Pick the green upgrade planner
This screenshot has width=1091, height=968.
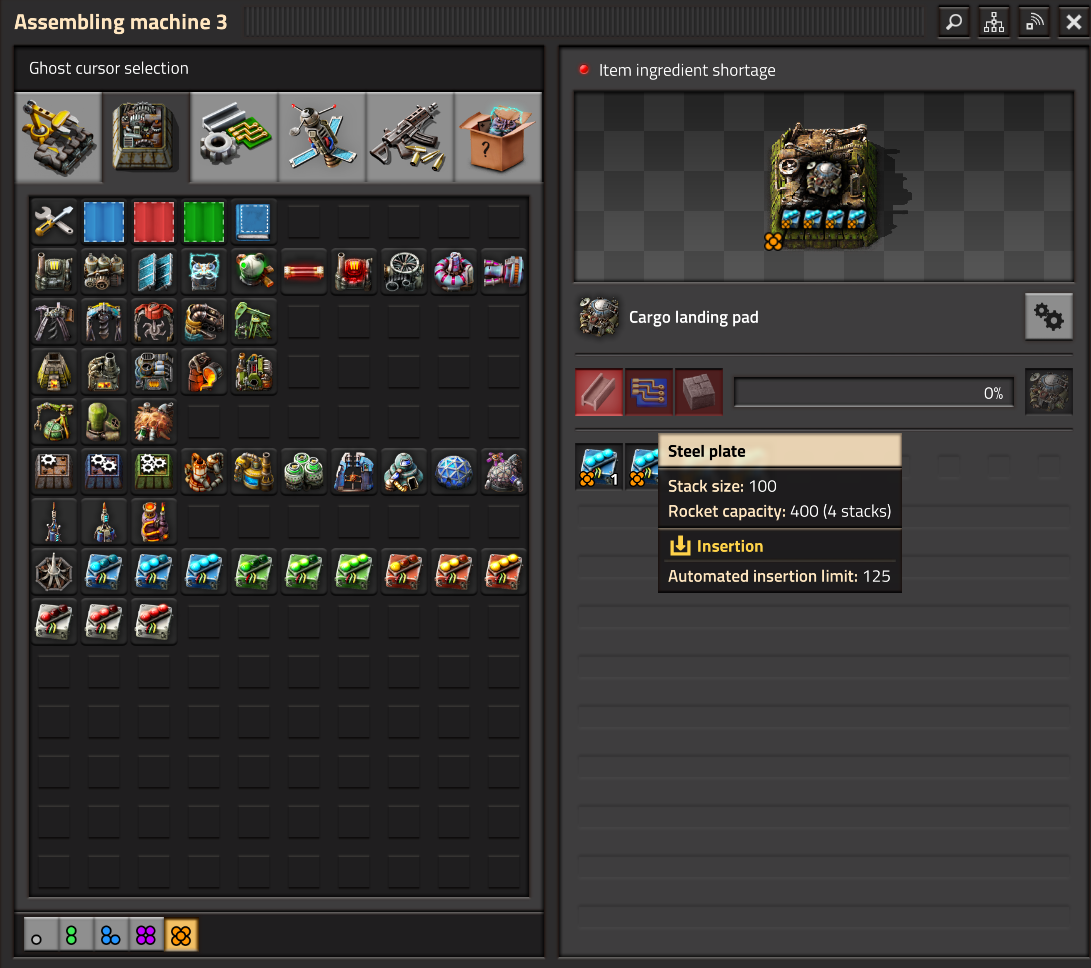click(x=204, y=221)
